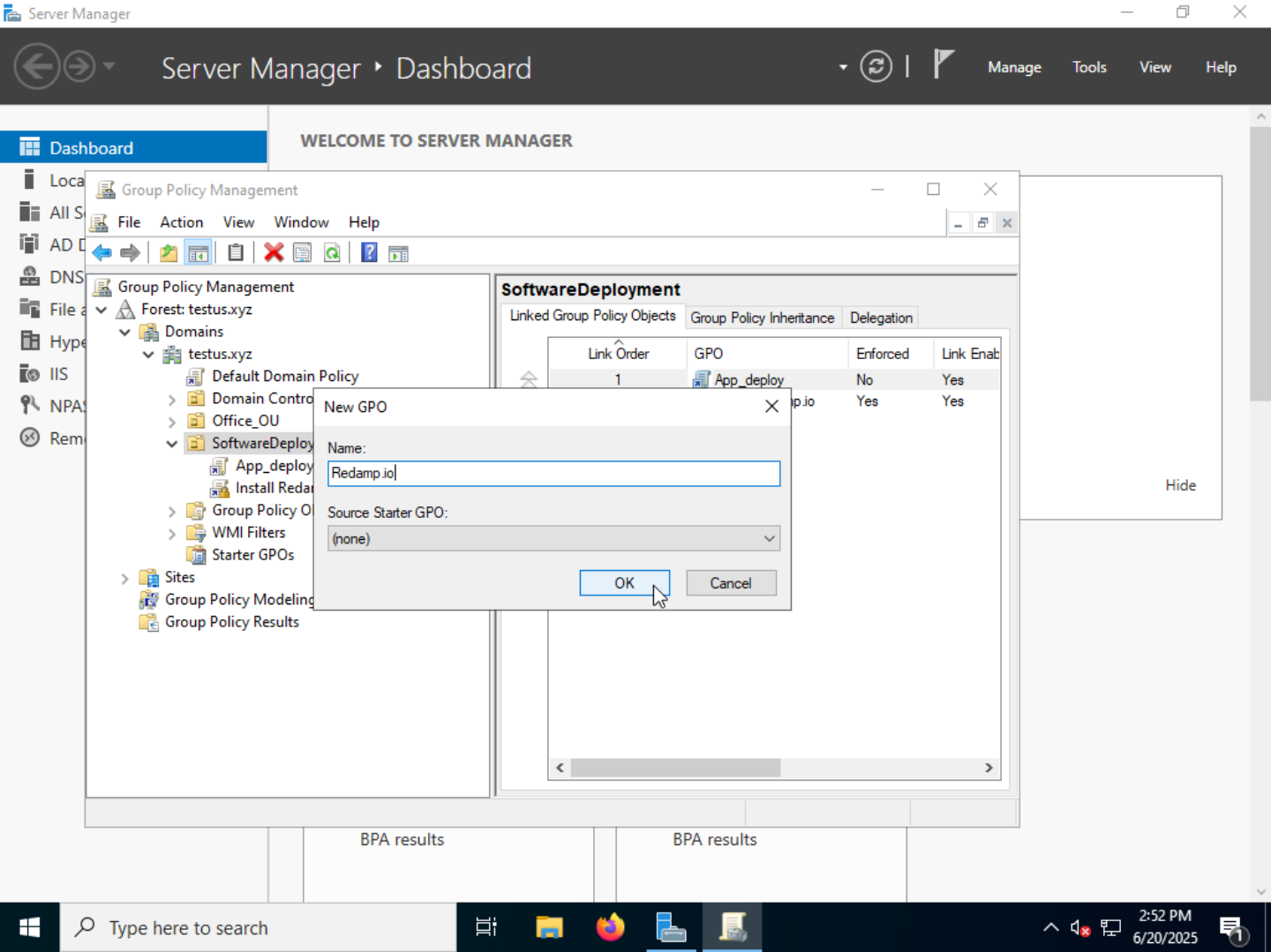Open the Action Center notification icon
Viewport: 1271px width, 952px height.
point(1232,928)
